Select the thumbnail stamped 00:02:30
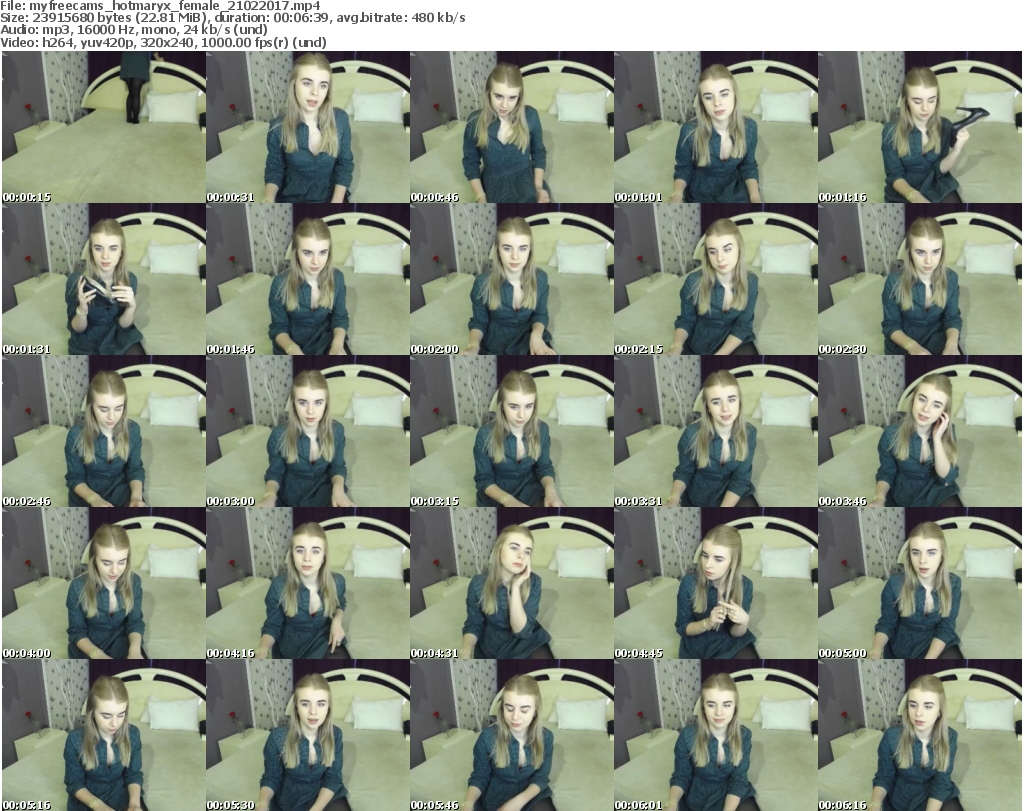 click(920, 279)
